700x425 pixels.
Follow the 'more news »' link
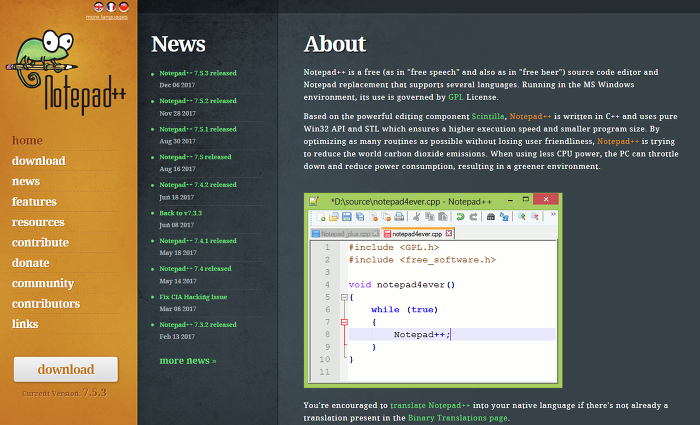coord(188,361)
